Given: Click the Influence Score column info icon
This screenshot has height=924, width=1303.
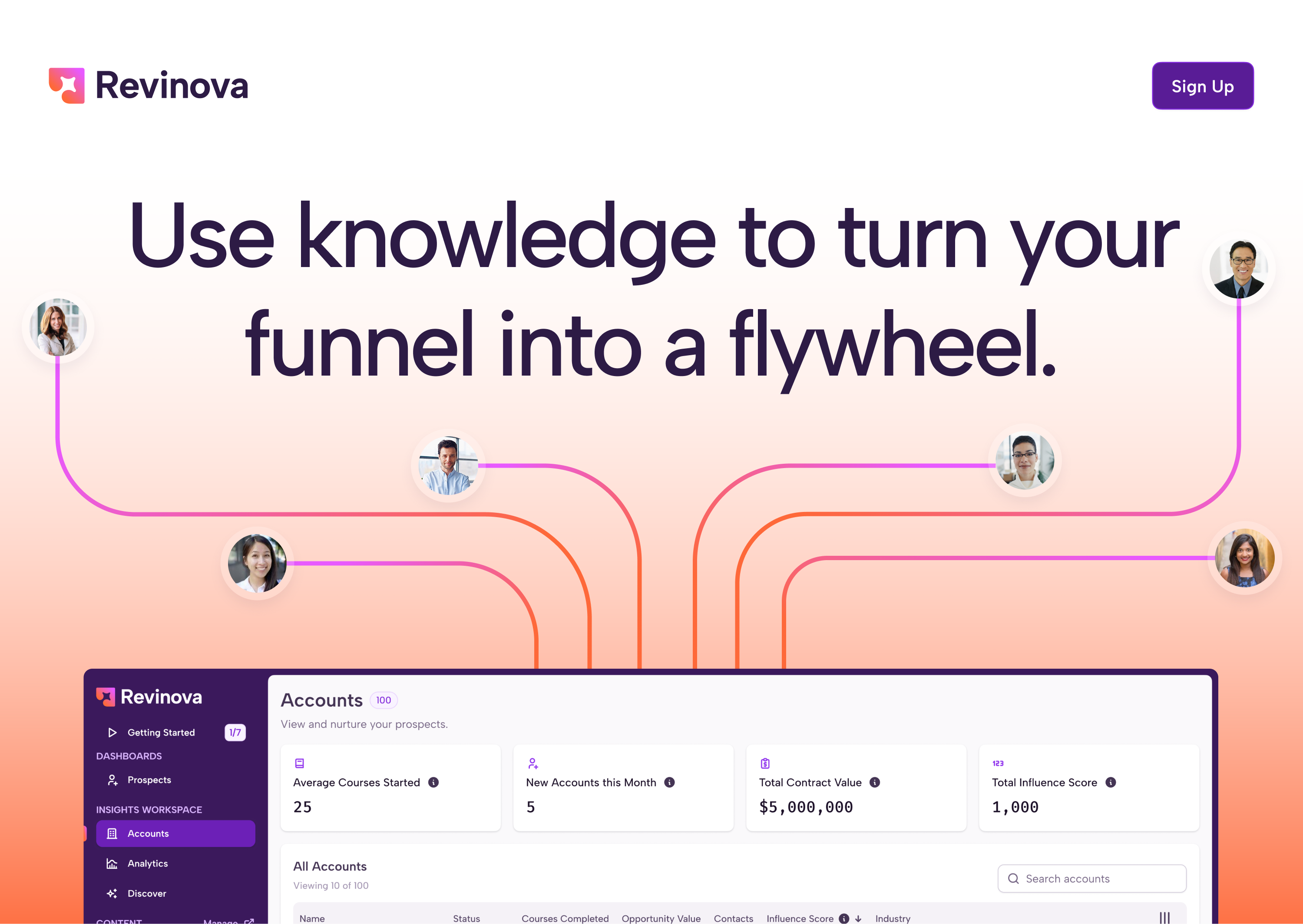Looking at the screenshot, I should 844,918.
